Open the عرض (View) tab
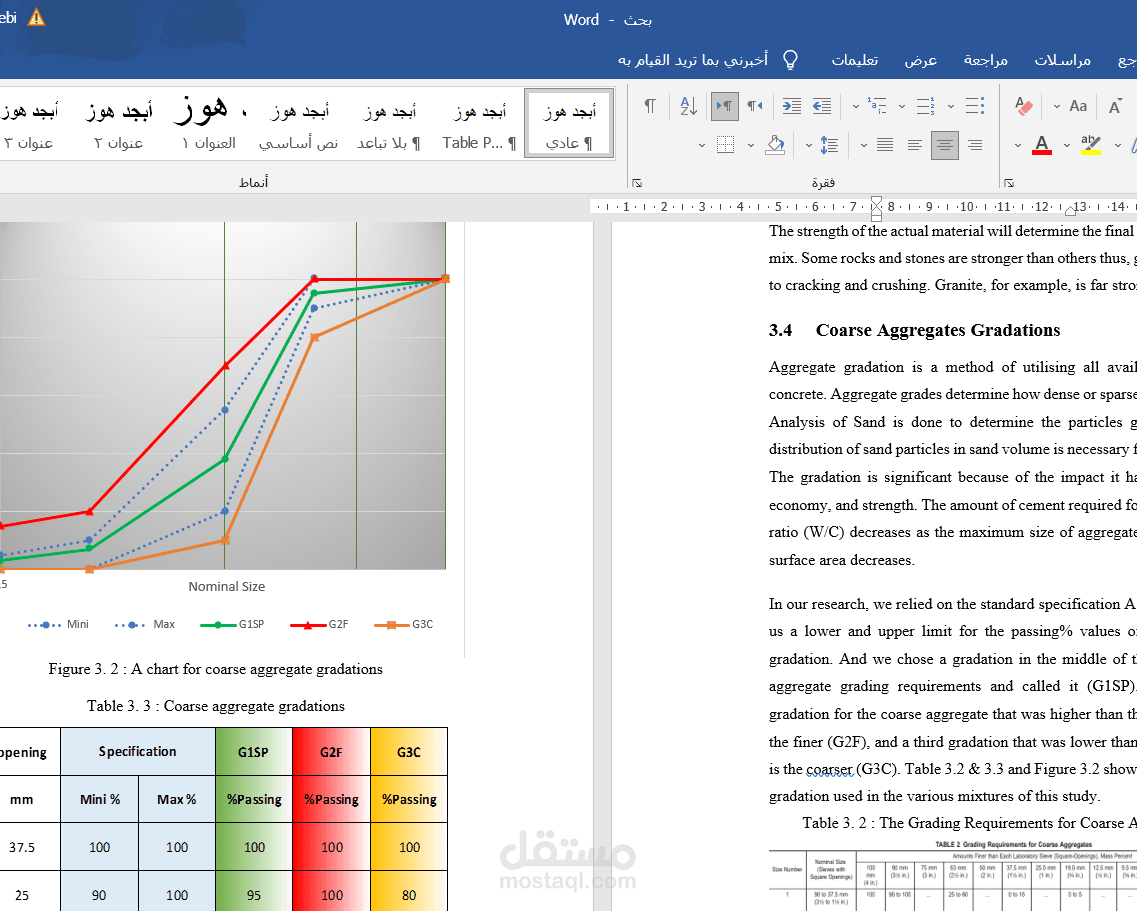1137x911 pixels. [921, 60]
